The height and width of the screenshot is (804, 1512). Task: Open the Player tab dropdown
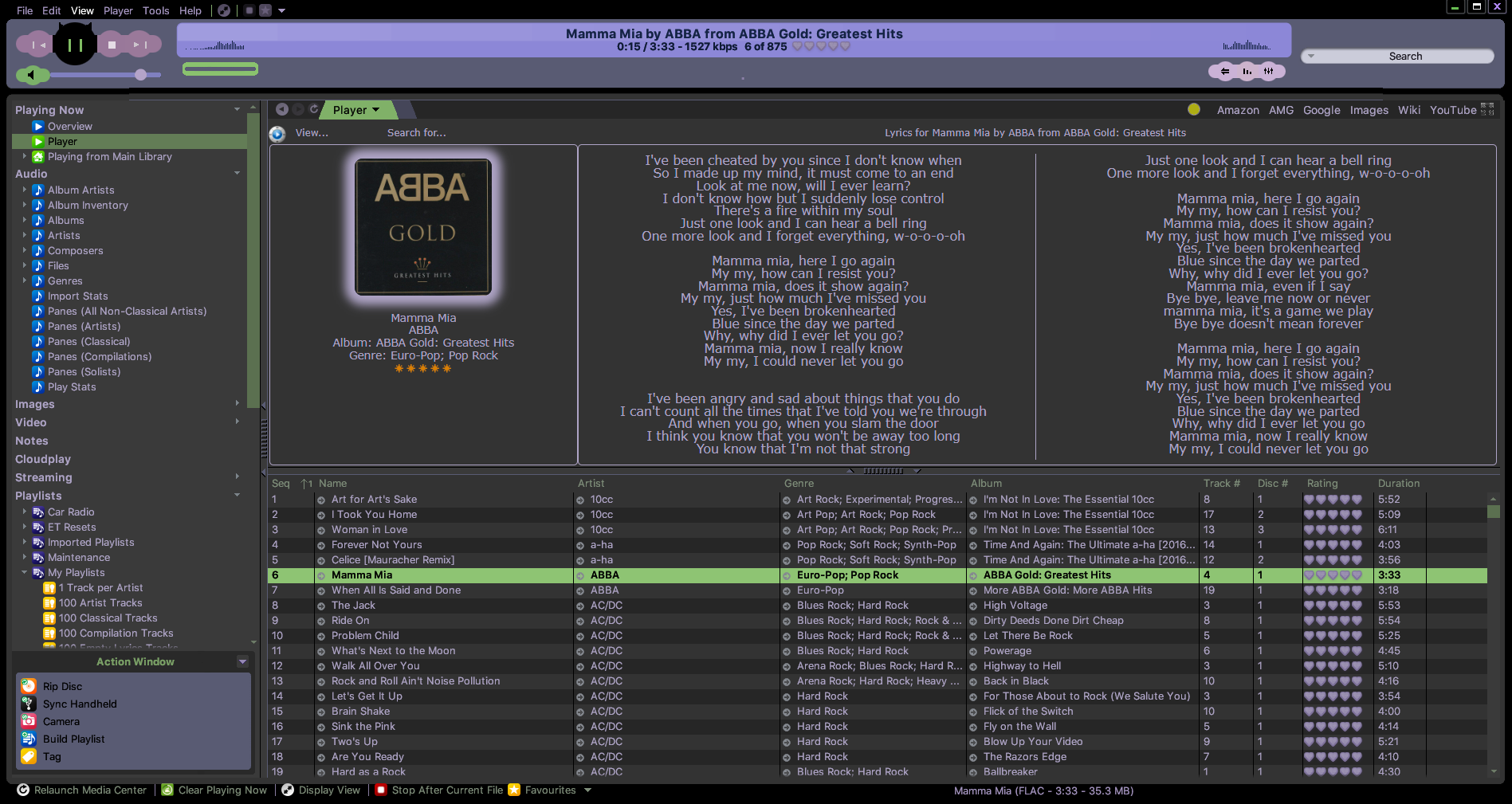(375, 110)
